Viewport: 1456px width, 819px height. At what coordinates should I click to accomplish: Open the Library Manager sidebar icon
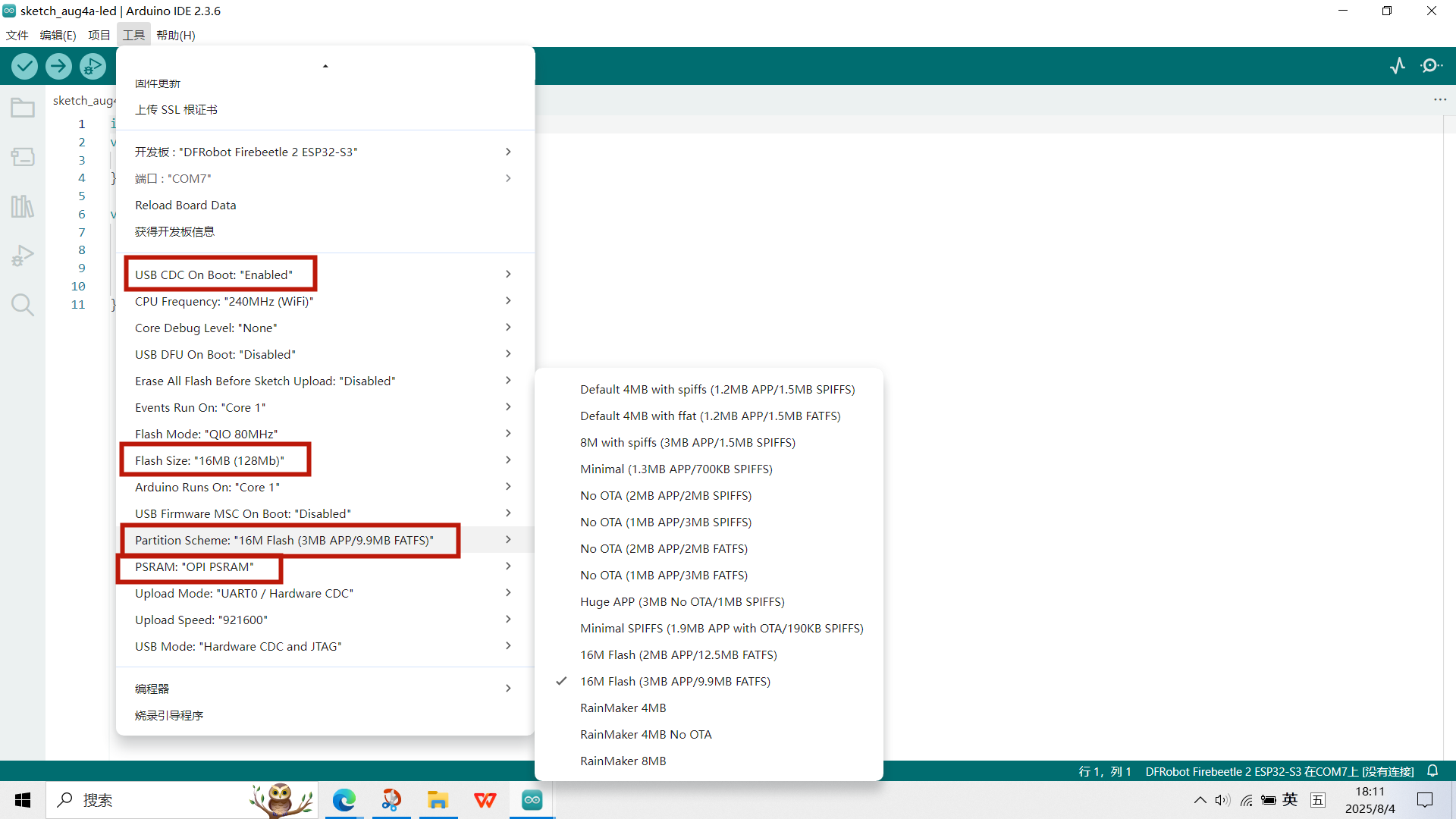point(23,206)
